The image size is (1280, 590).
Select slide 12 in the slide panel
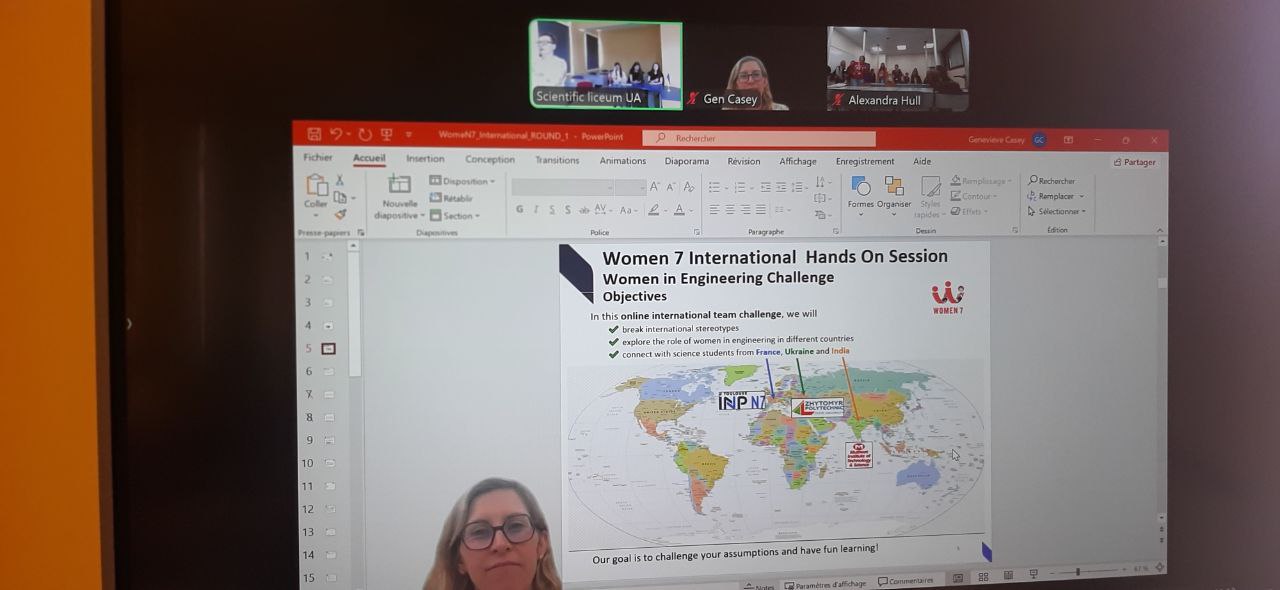[x=328, y=509]
